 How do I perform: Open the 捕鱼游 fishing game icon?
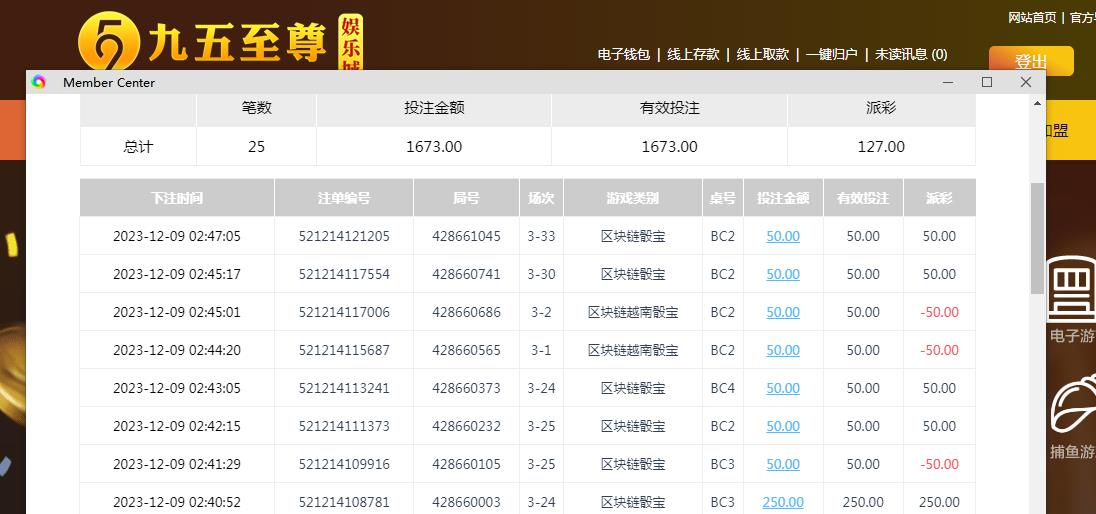click(x=1074, y=404)
